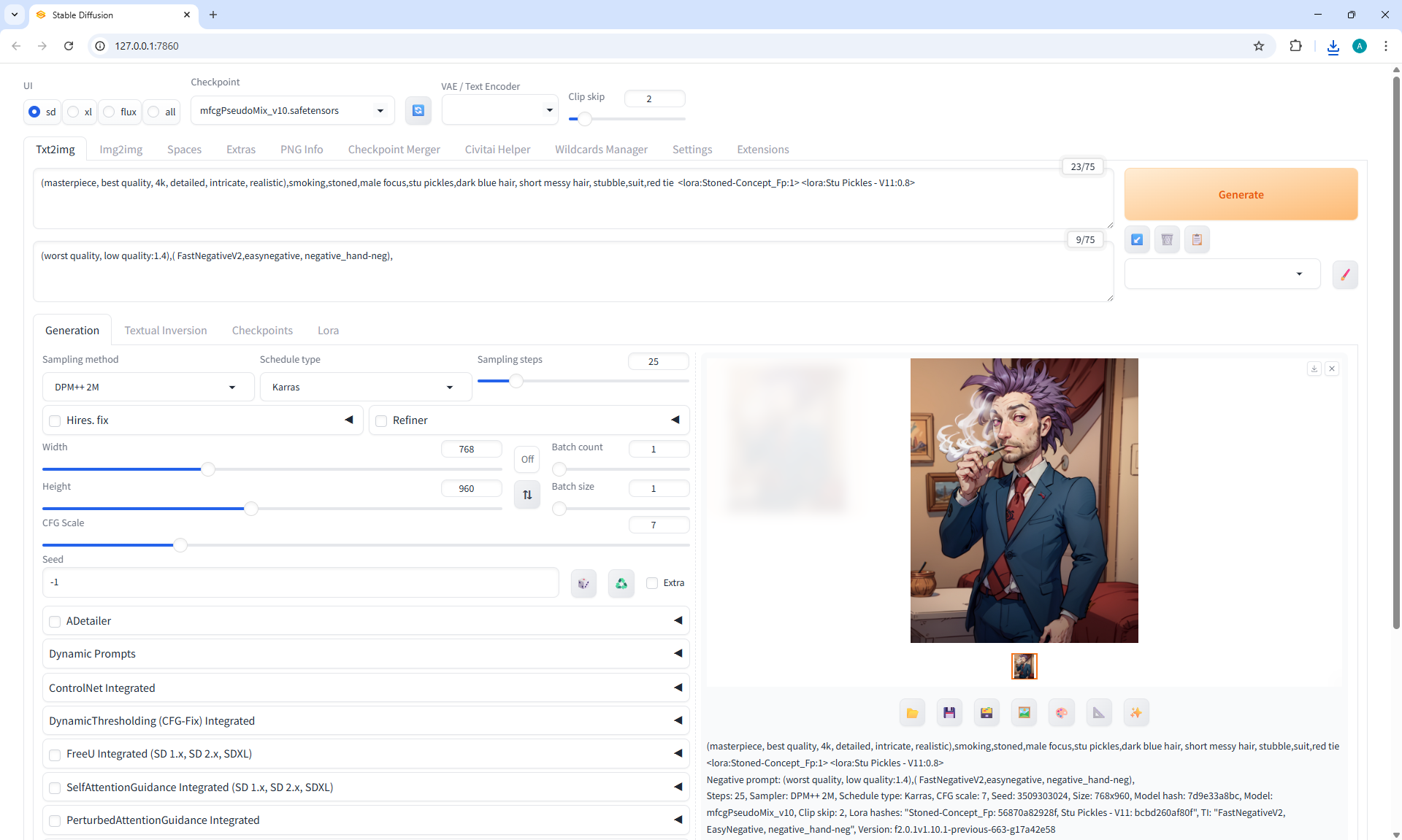This screenshot has height=840, width=1402.
Task: Click the generated image thumbnail
Action: click(x=1024, y=666)
